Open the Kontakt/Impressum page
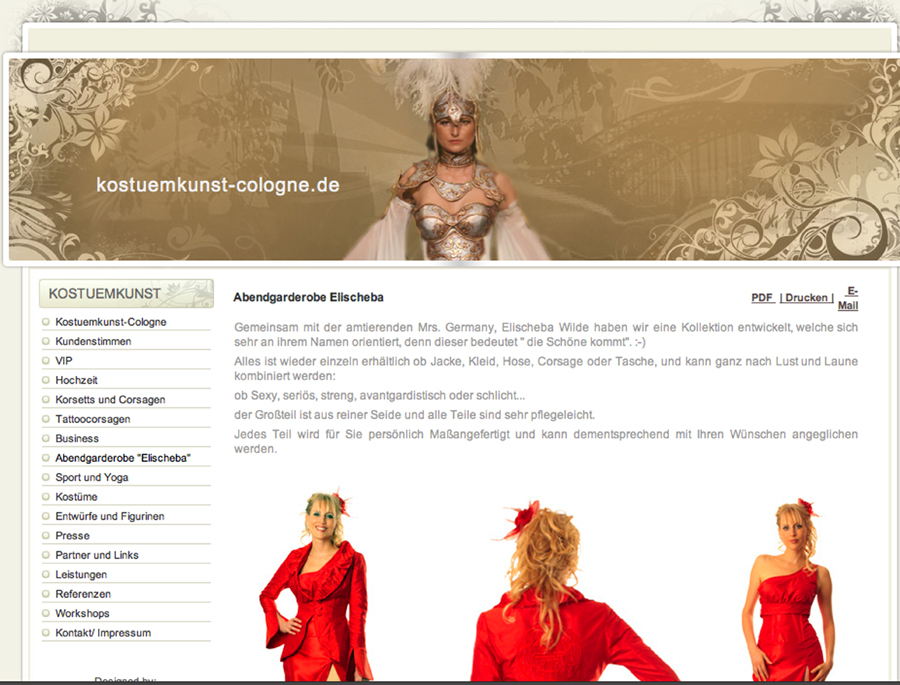Screen dimensions: 900x685 105,632
